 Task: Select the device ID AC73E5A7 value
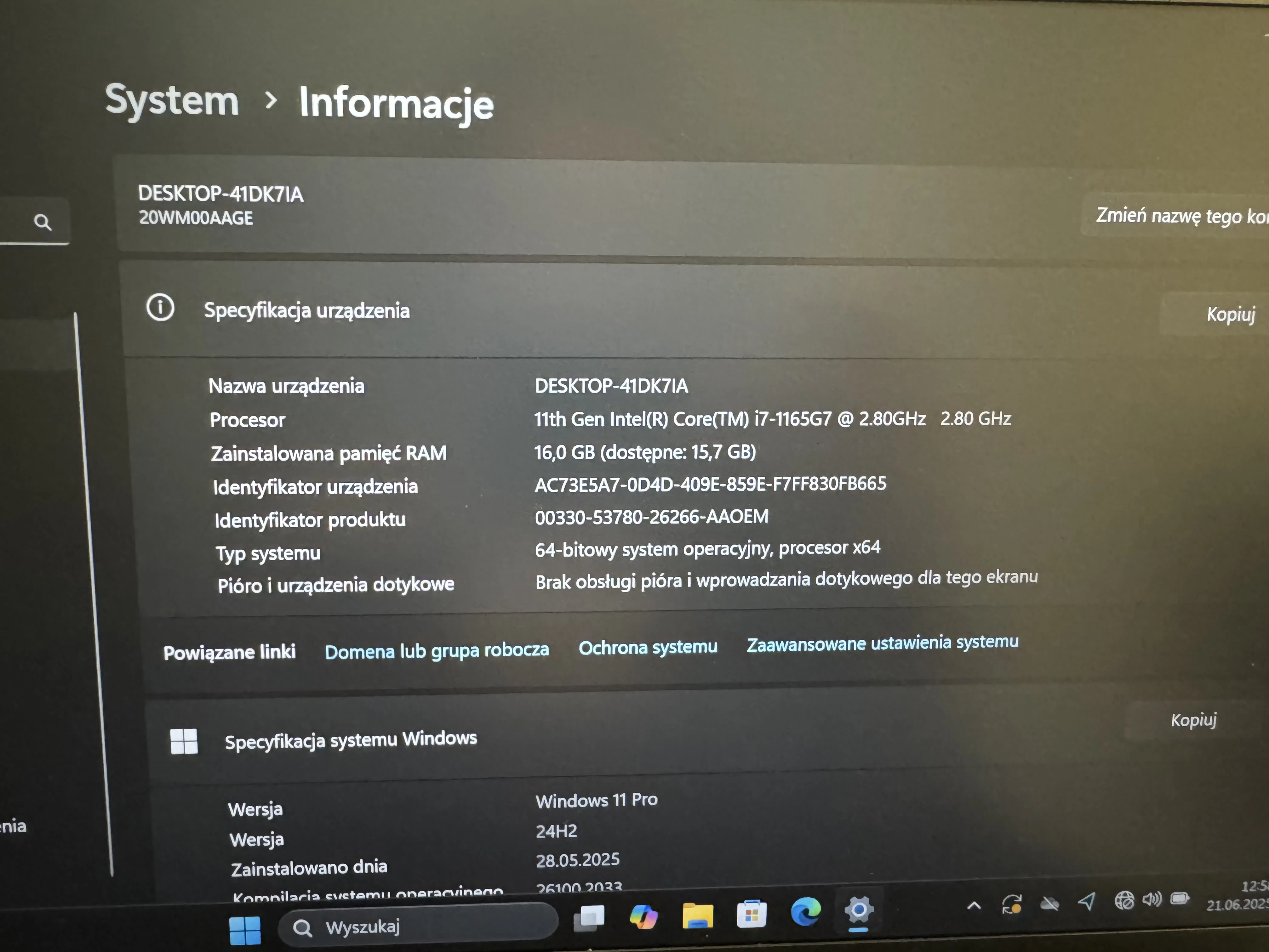click(x=710, y=484)
